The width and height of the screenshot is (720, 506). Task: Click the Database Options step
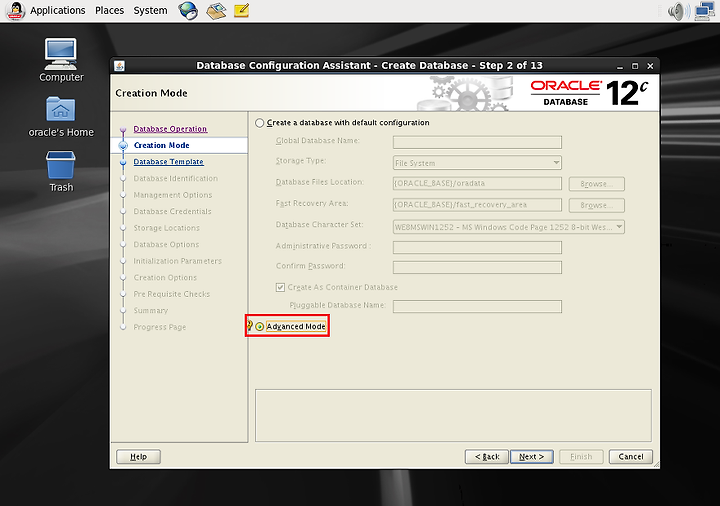tap(166, 244)
